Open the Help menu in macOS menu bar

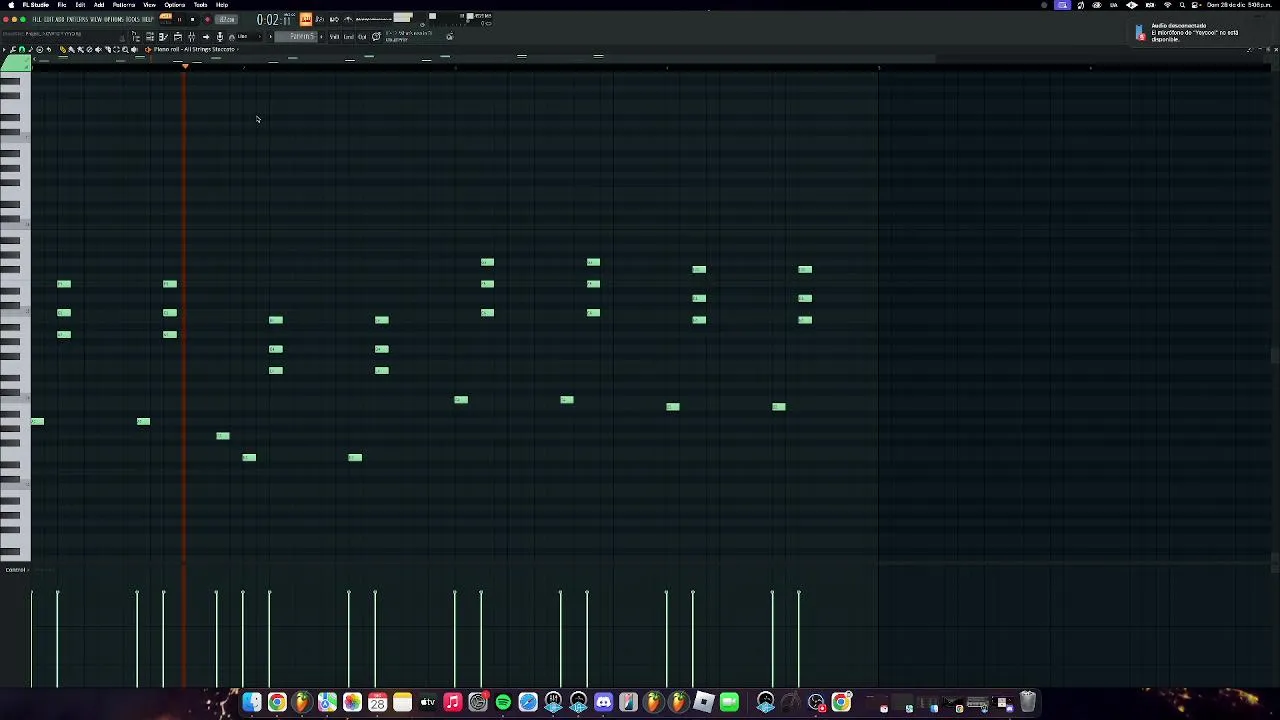(222, 5)
